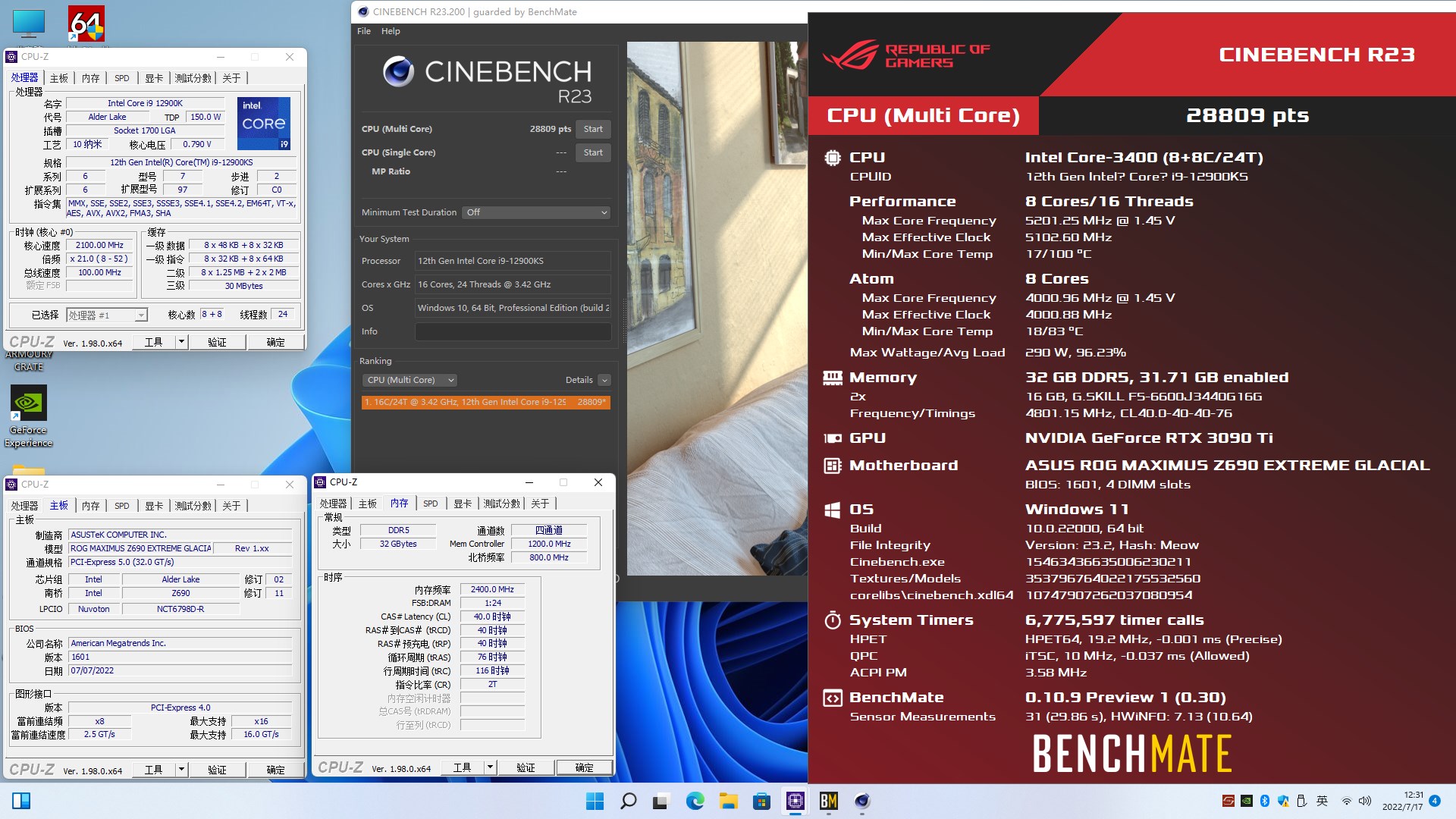Image resolution: width=1456 pixels, height=819 pixels.
Task: Open volume speaker tray icon
Action: 1365,801
